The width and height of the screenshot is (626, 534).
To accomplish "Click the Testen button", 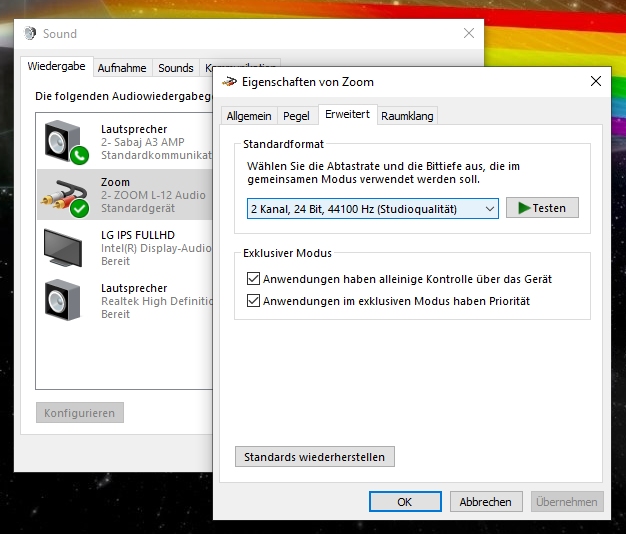I will coord(542,208).
